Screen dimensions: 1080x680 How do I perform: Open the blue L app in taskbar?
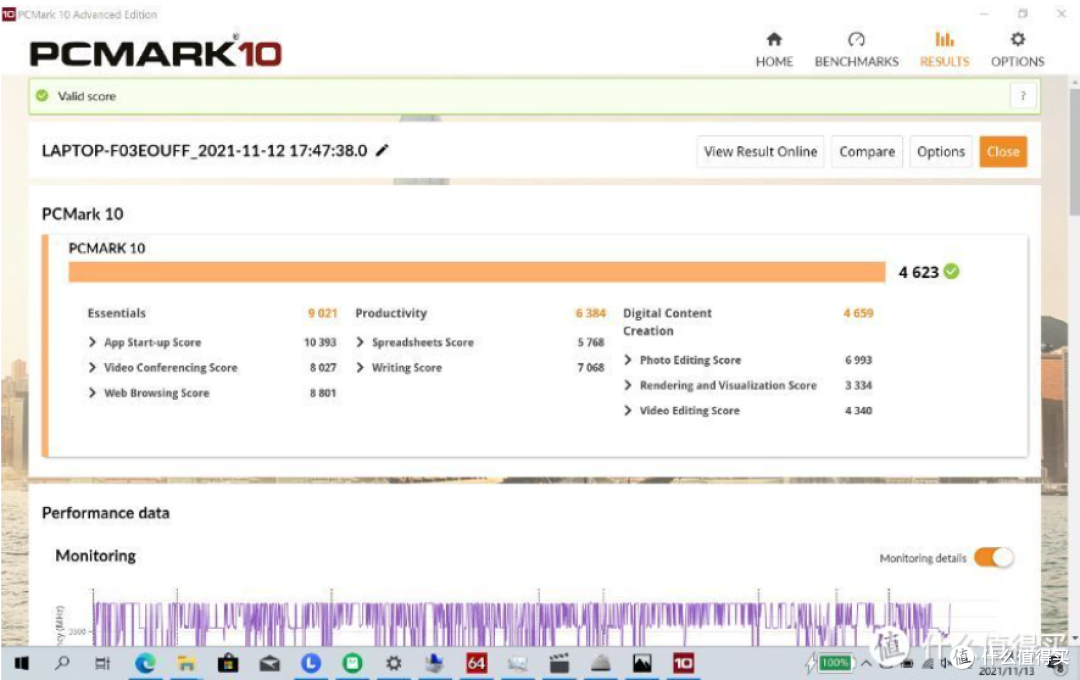(311, 663)
